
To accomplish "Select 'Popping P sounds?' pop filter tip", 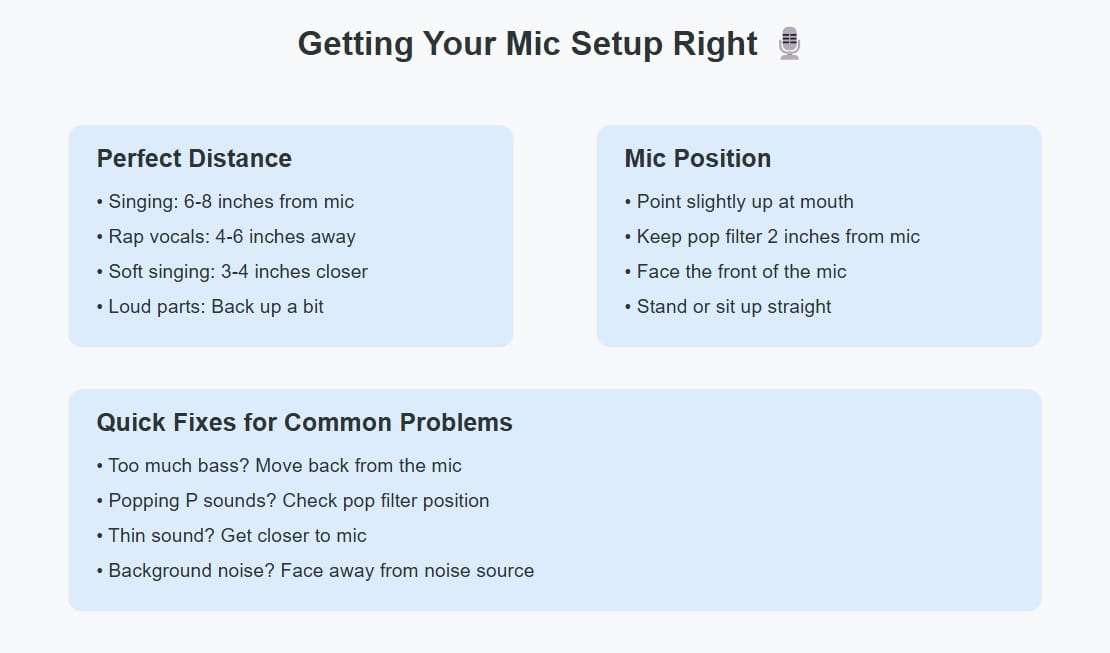I will click(x=293, y=501).
